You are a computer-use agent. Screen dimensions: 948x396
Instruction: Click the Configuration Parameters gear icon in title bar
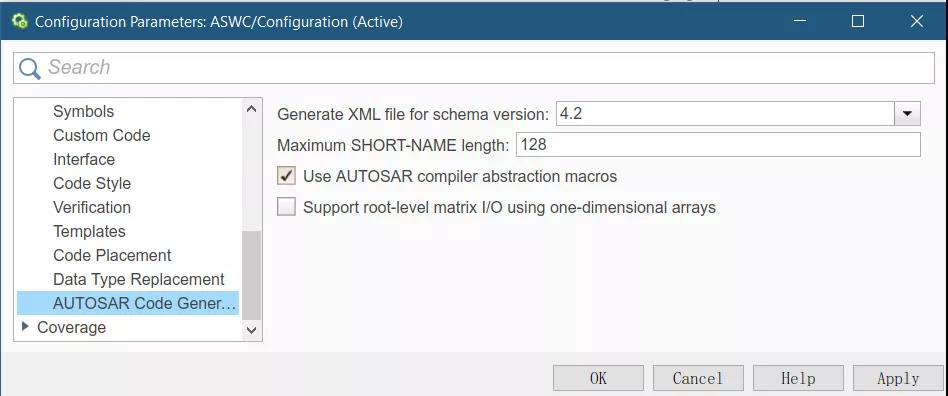(19, 22)
